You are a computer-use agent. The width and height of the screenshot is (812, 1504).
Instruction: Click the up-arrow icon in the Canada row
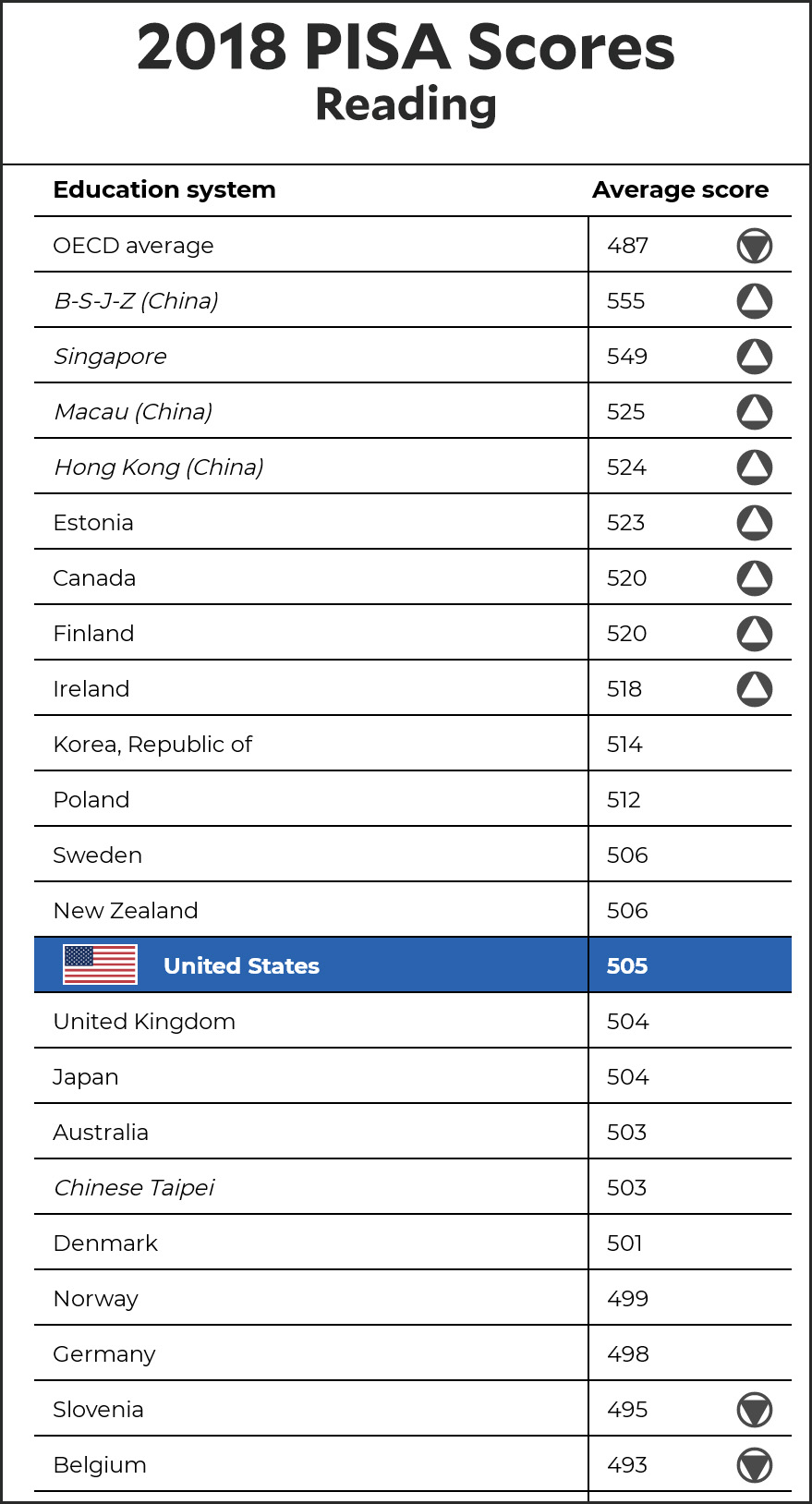(754, 578)
